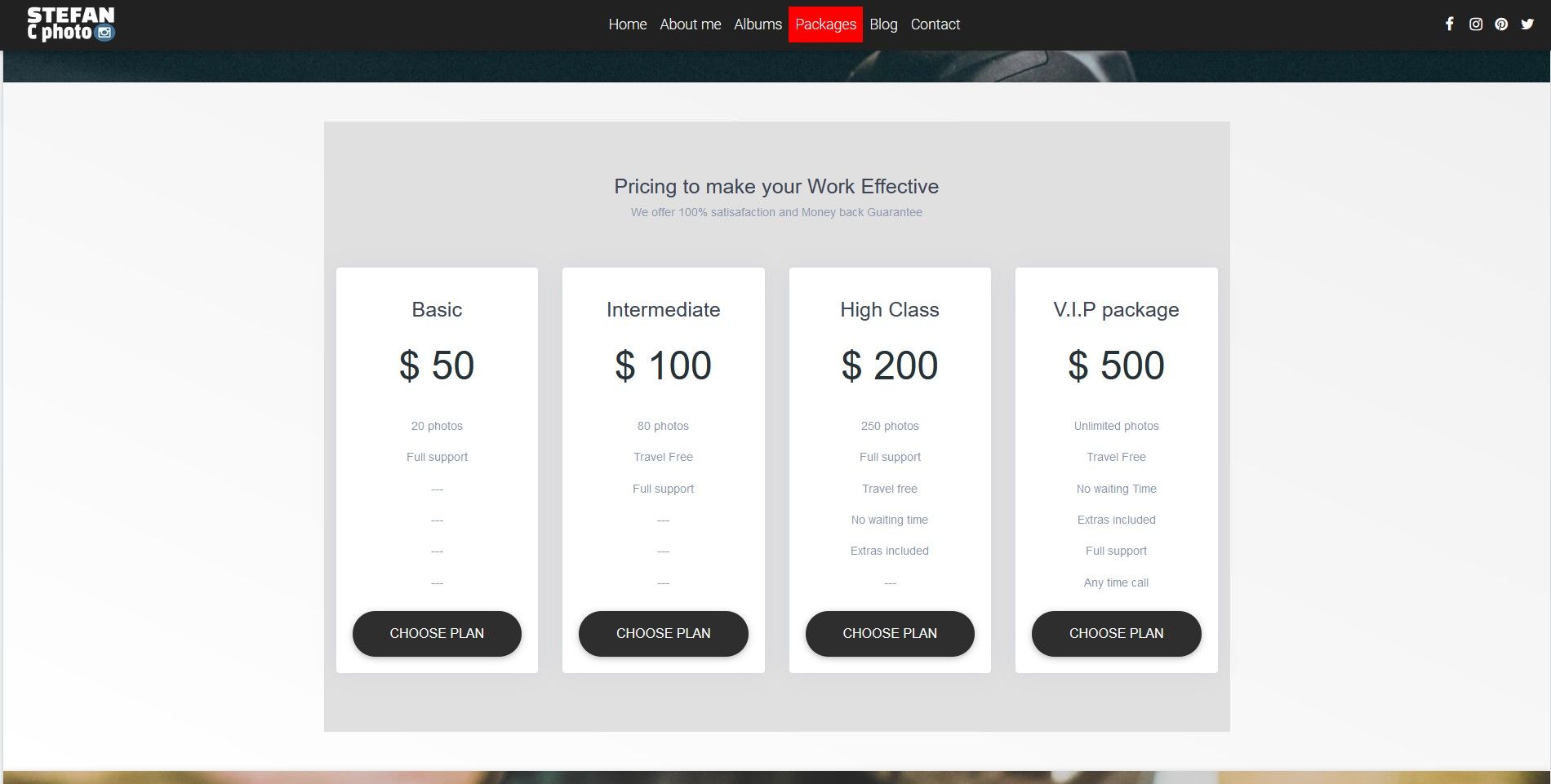Go to the Home menu item
This screenshot has height=784, width=1551.
point(627,24)
